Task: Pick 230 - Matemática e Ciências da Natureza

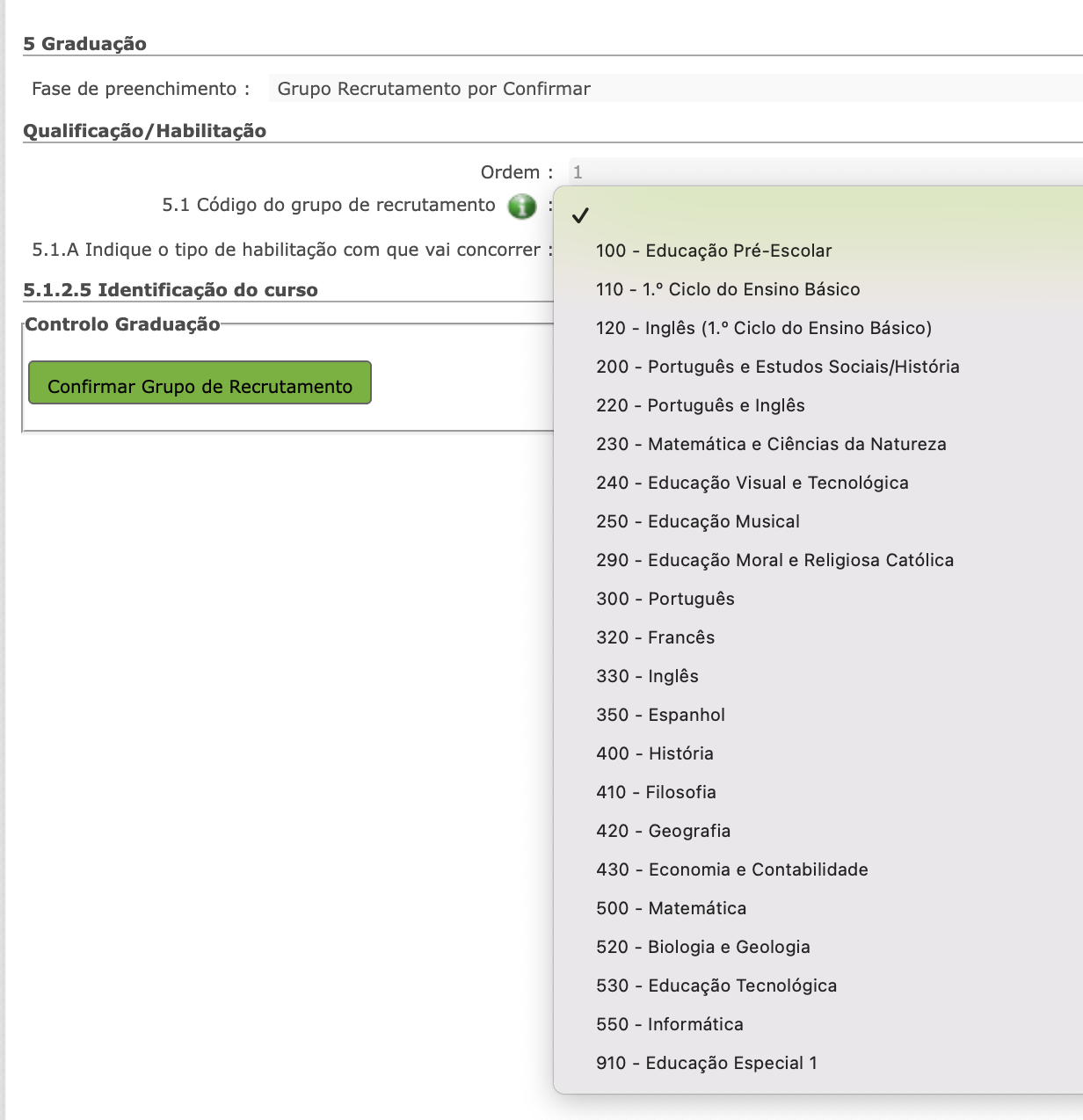Action: pyautogui.click(x=771, y=444)
